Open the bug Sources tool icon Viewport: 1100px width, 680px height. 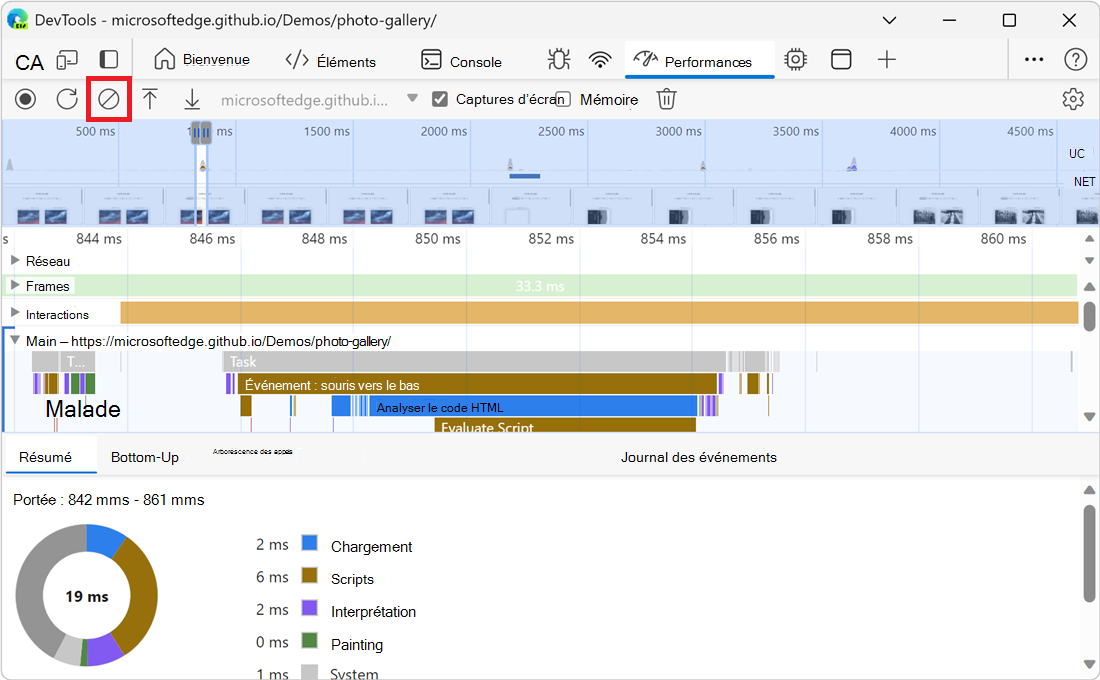558,60
